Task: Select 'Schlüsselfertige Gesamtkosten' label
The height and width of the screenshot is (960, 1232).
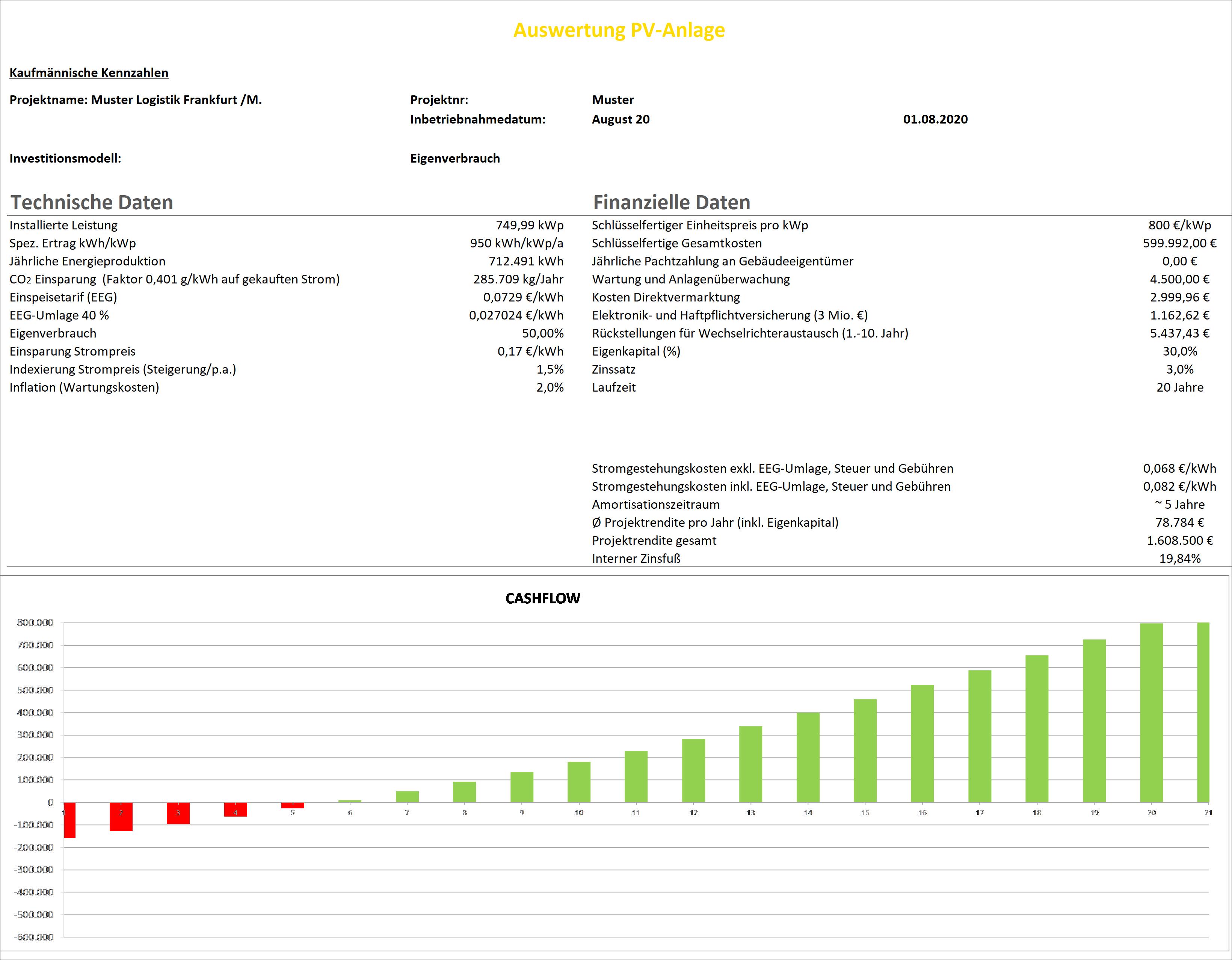Action: pyautogui.click(x=676, y=244)
